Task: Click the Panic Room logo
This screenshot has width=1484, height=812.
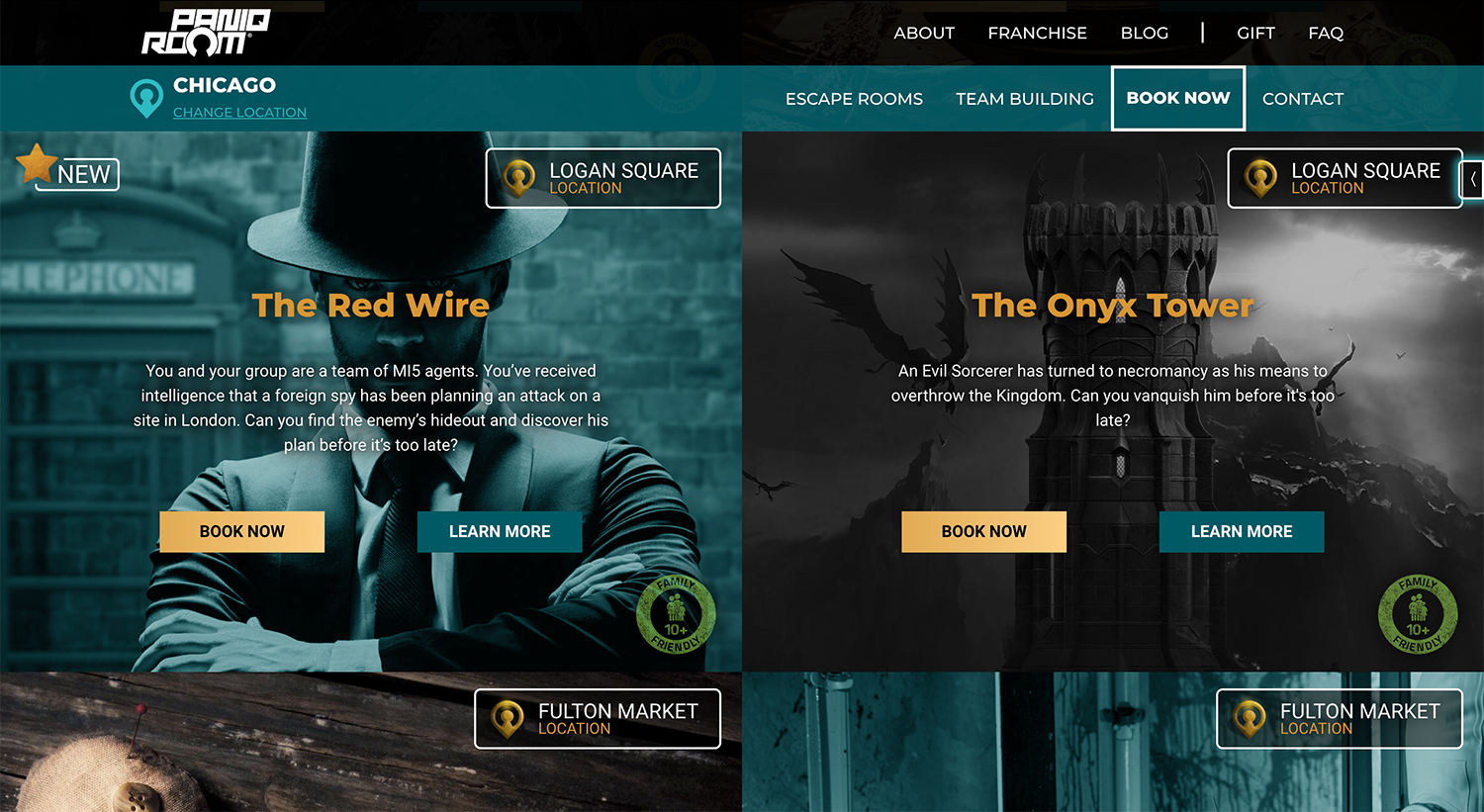Action: click(x=206, y=33)
